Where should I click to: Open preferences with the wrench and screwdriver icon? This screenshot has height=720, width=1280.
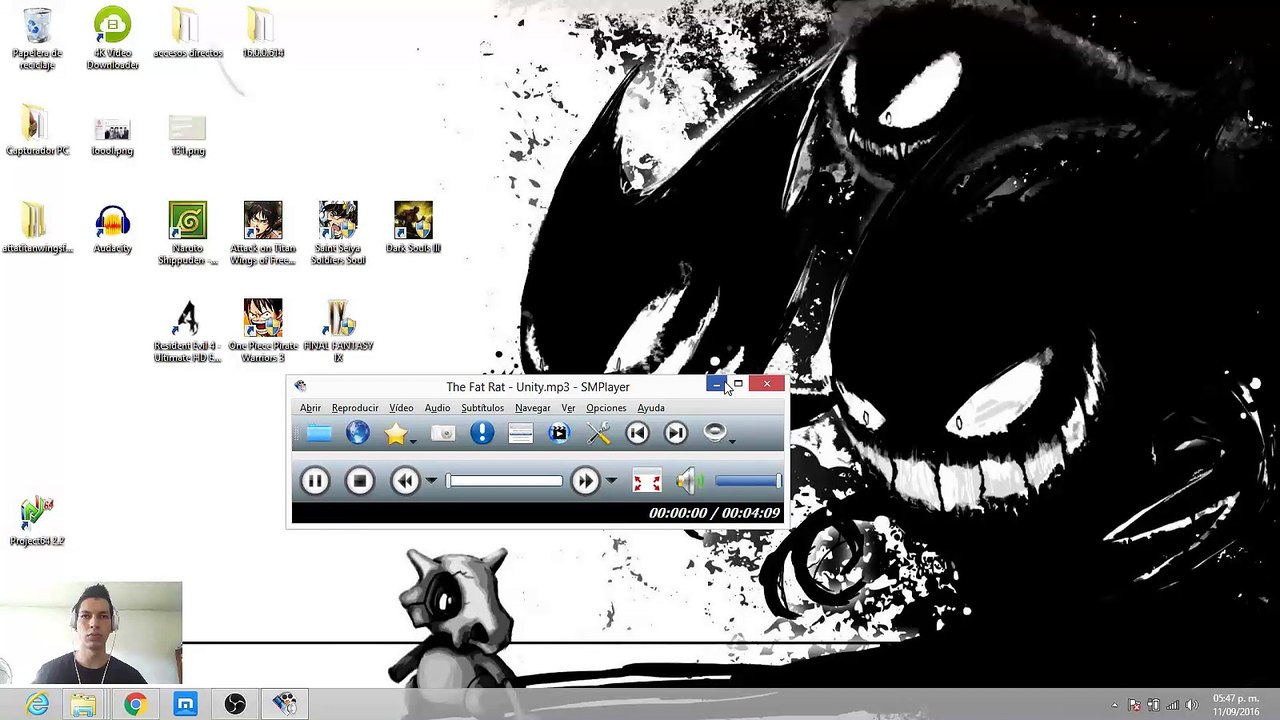click(598, 433)
